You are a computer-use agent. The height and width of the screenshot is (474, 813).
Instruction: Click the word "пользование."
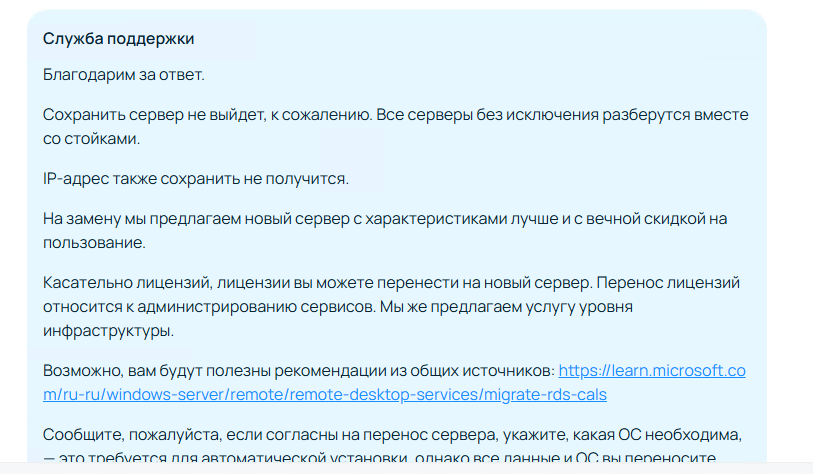point(94,243)
